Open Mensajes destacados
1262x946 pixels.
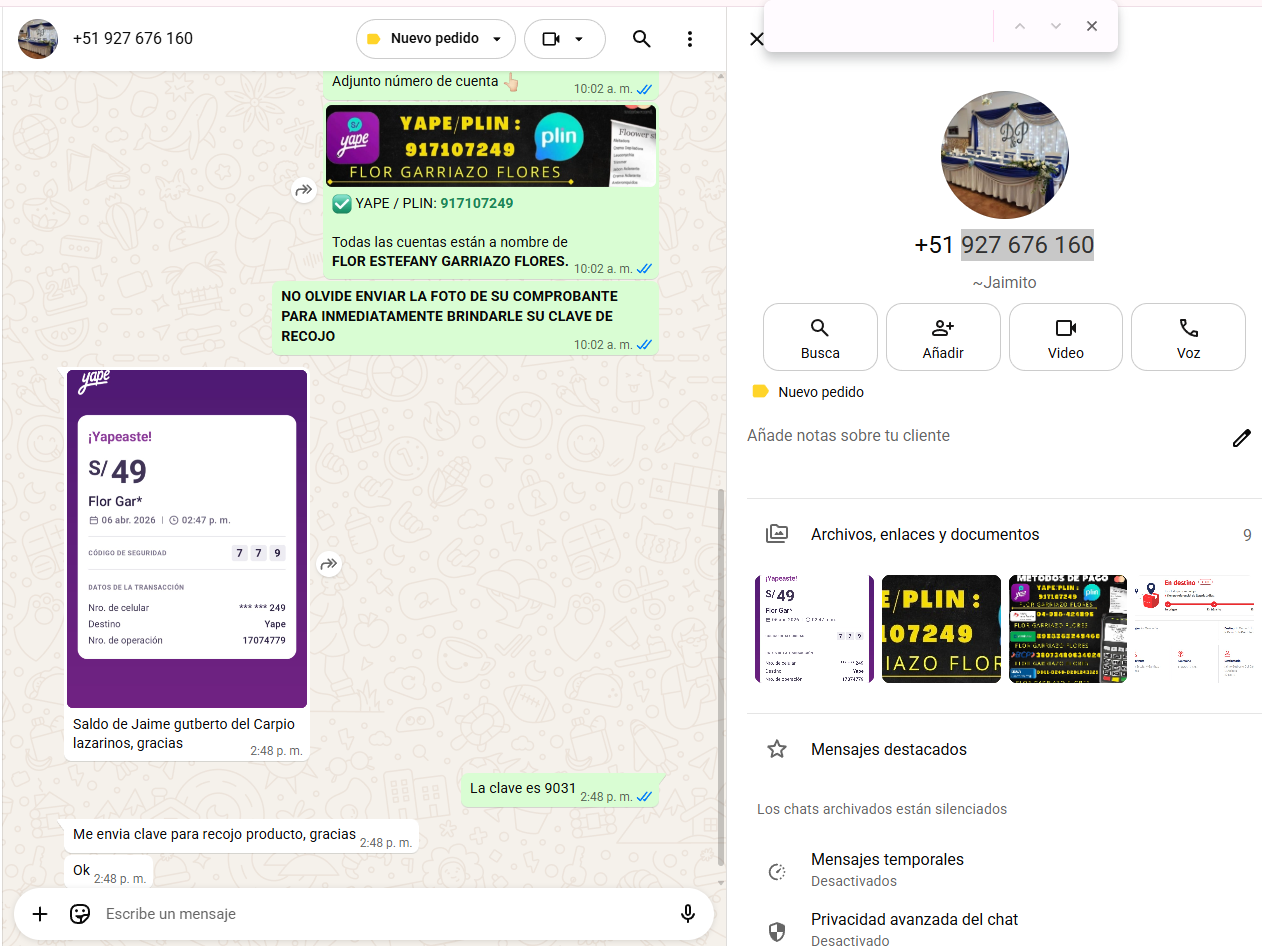888,749
